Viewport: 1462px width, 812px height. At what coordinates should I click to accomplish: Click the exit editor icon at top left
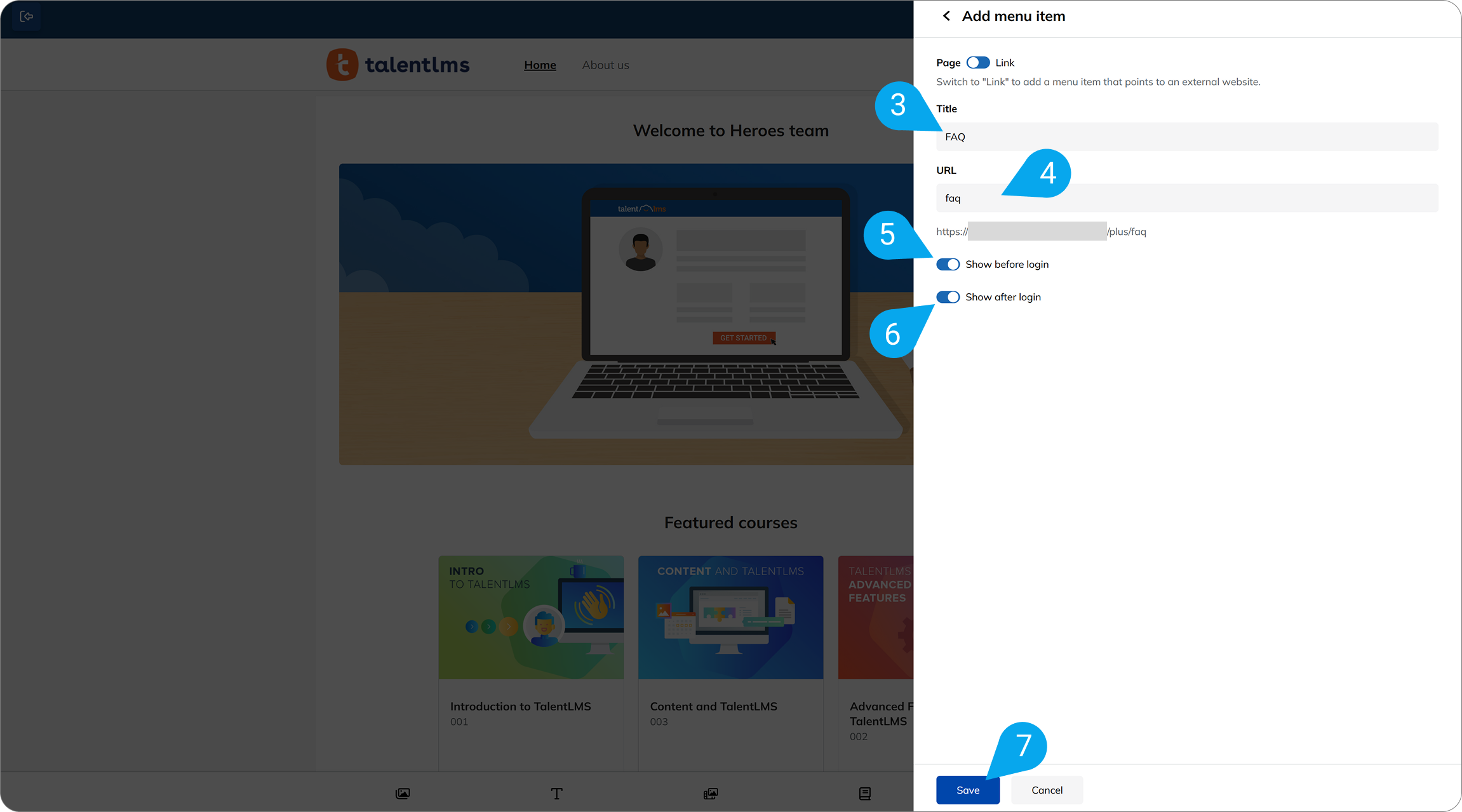pyautogui.click(x=26, y=17)
